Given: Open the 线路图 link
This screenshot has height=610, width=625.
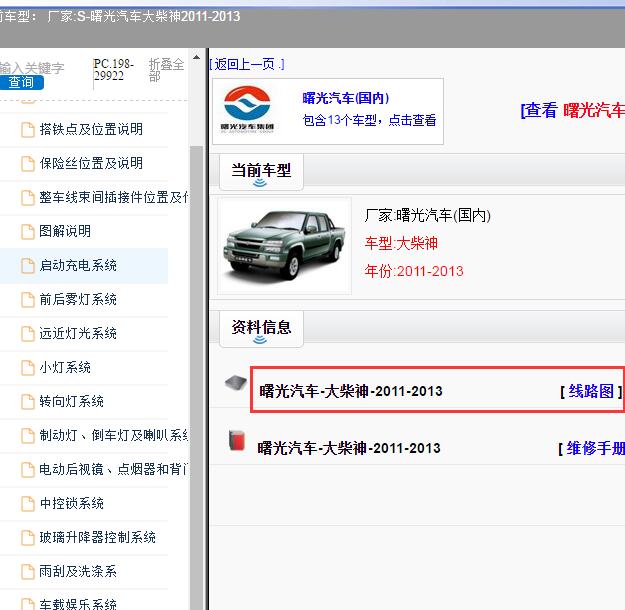Looking at the screenshot, I should [591, 391].
